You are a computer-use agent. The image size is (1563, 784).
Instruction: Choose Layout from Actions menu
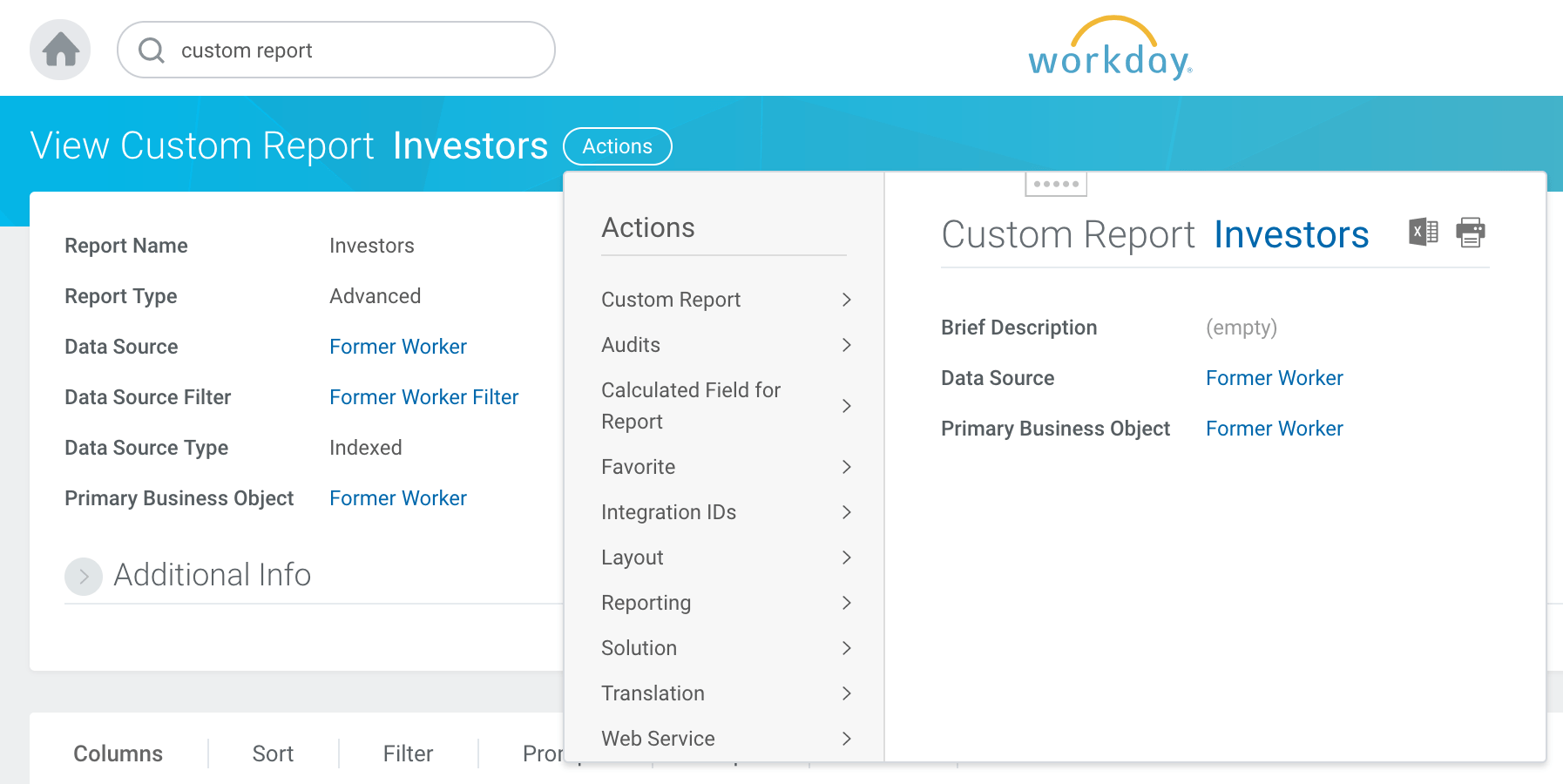click(x=632, y=558)
